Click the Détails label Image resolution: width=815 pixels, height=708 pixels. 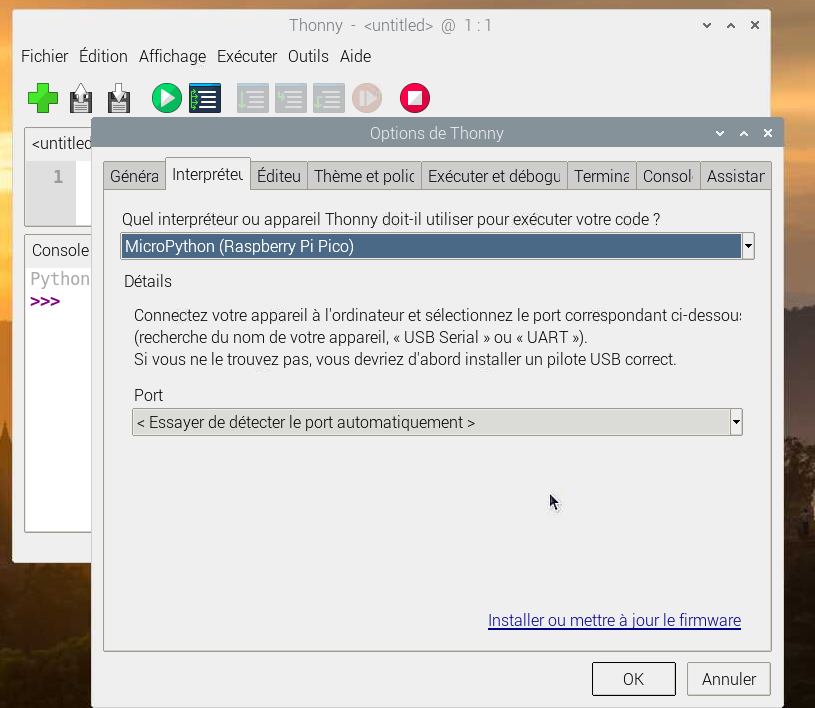148,281
